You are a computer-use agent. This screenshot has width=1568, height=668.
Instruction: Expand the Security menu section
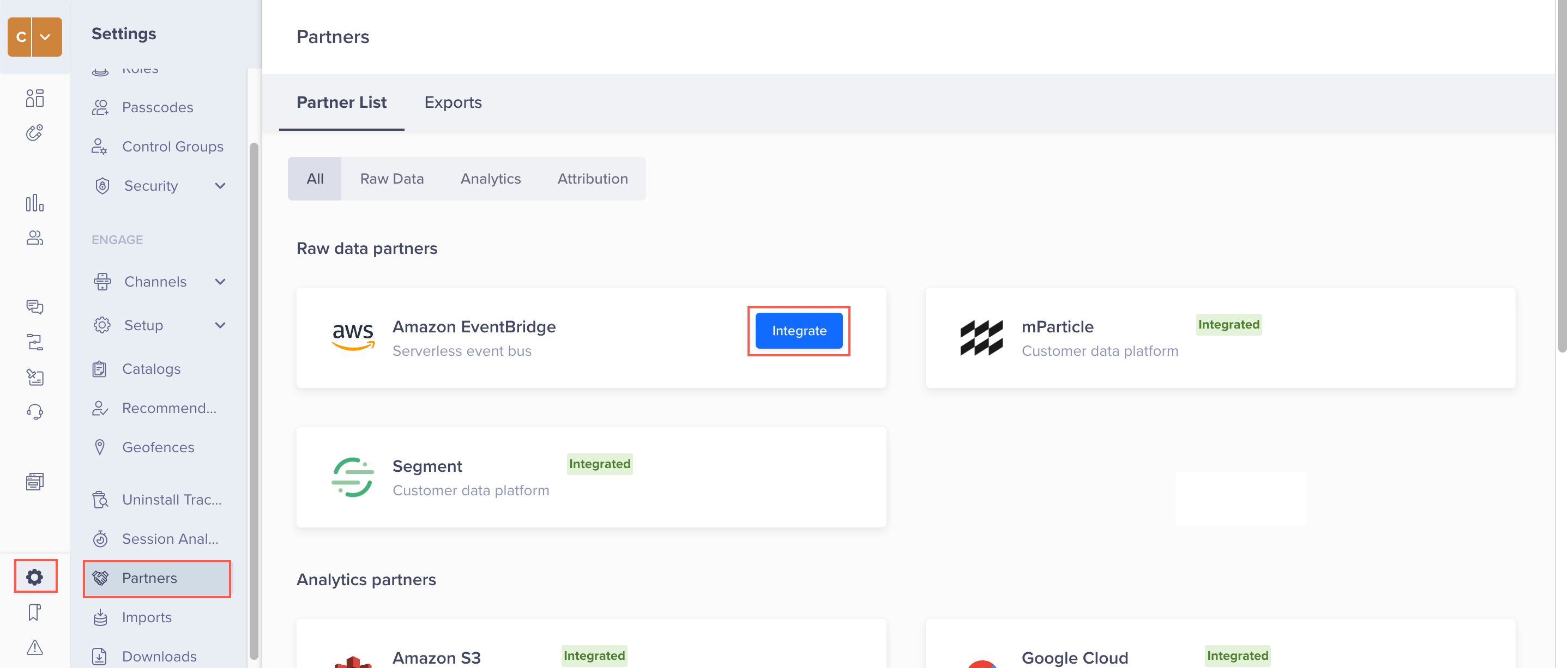[220, 186]
